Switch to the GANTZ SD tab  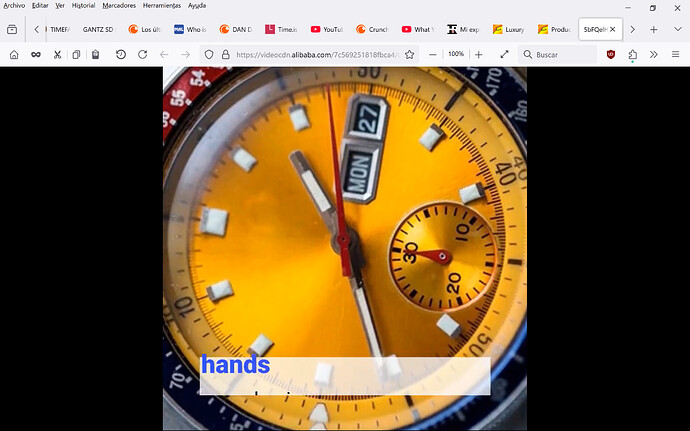pyautogui.click(x=98, y=29)
